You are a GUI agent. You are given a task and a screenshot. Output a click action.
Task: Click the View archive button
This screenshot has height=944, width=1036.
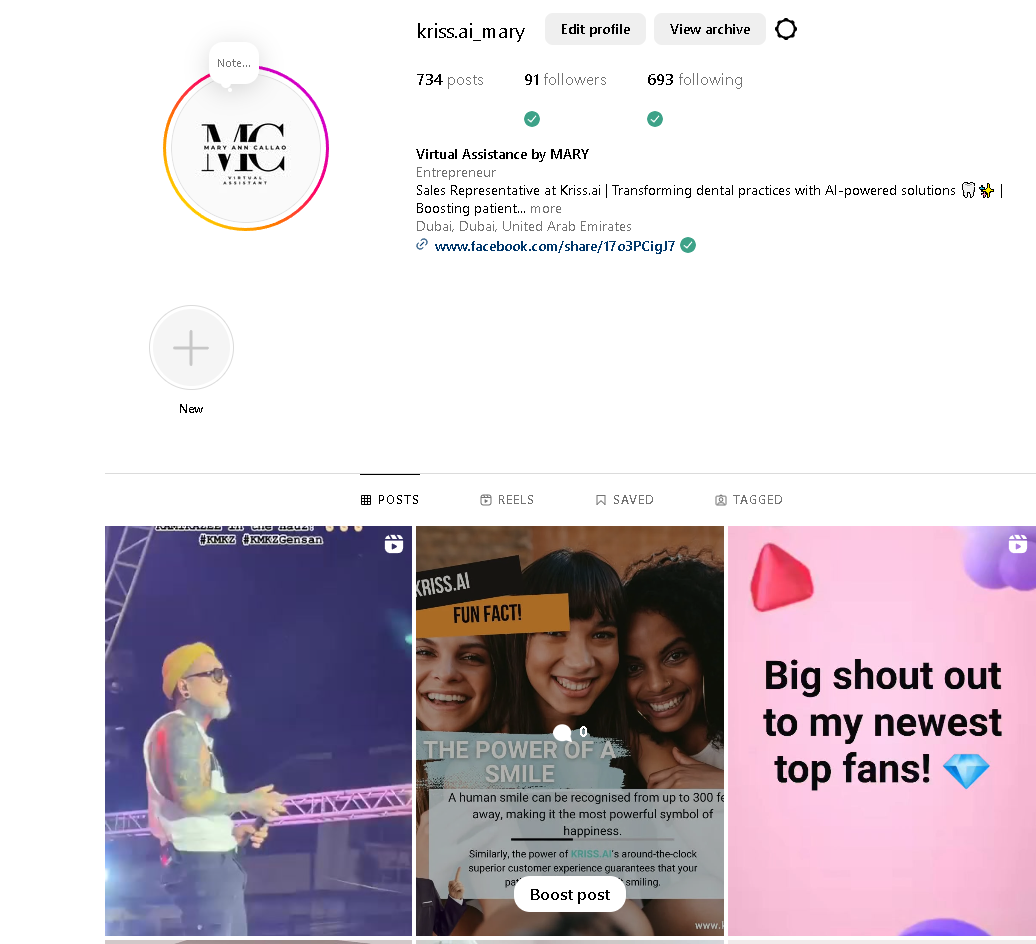coord(710,29)
